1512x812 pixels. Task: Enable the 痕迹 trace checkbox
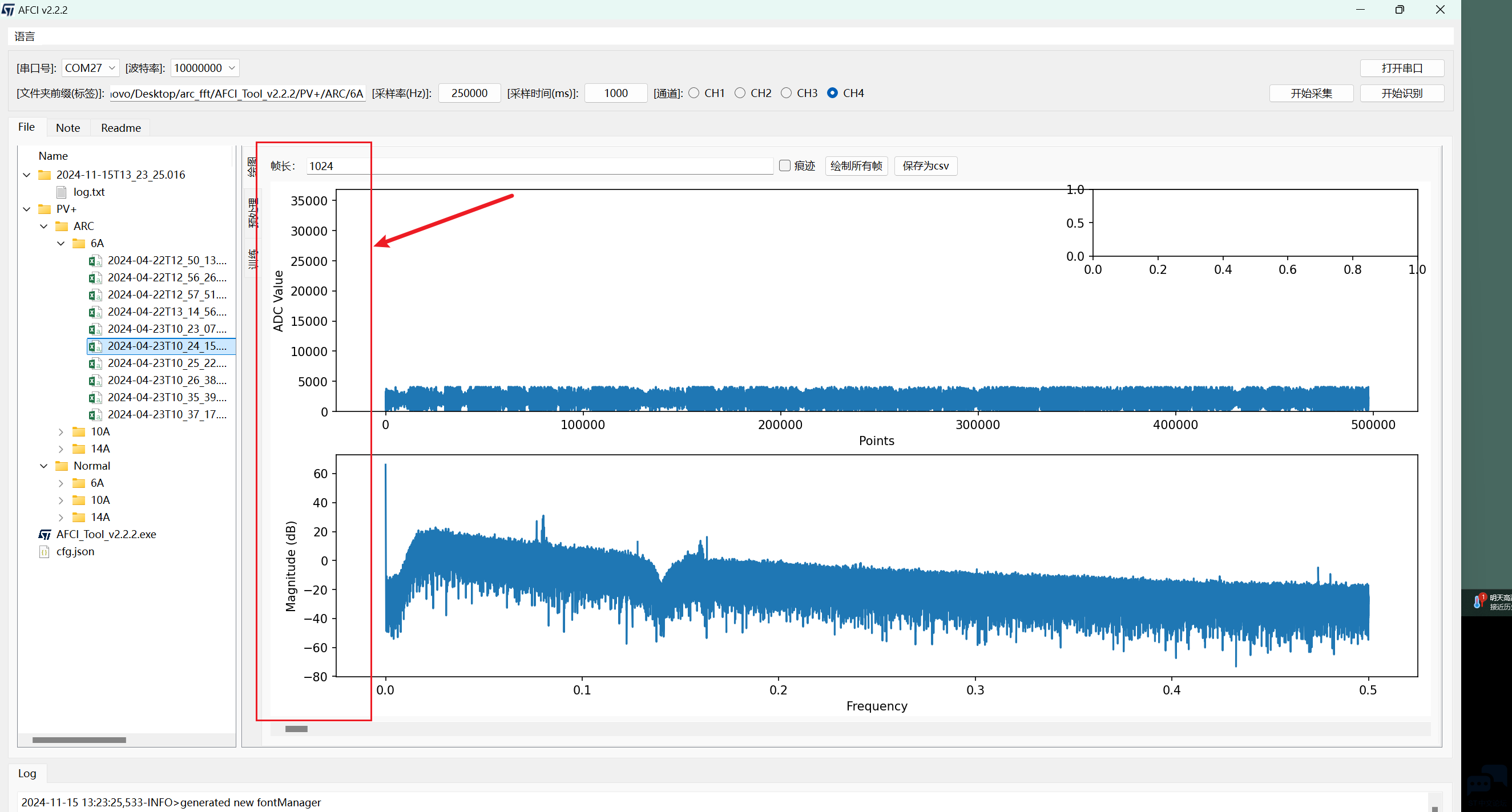click(785, 165)
